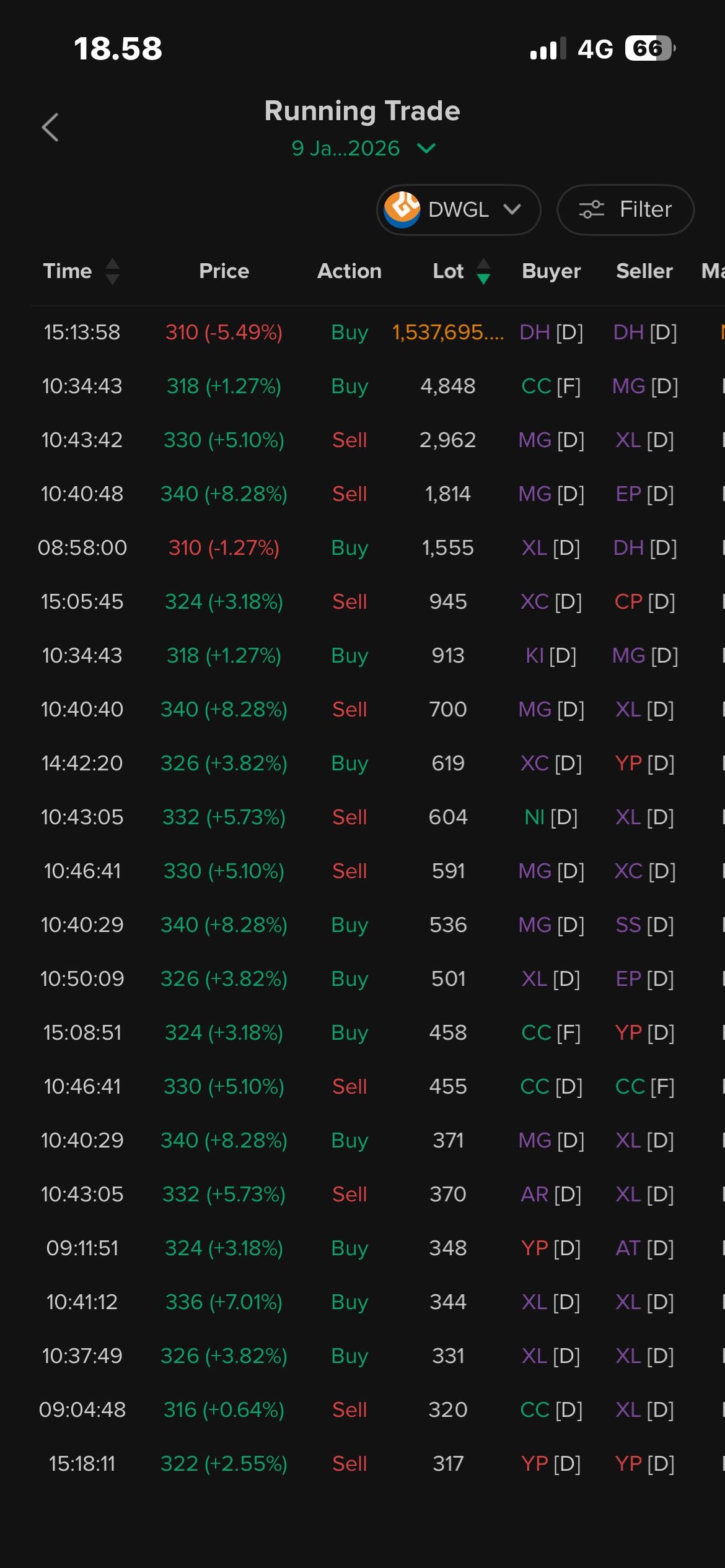Expand the date selector chevron
This screenshot has width=725, height=1568.
(426, 148)
